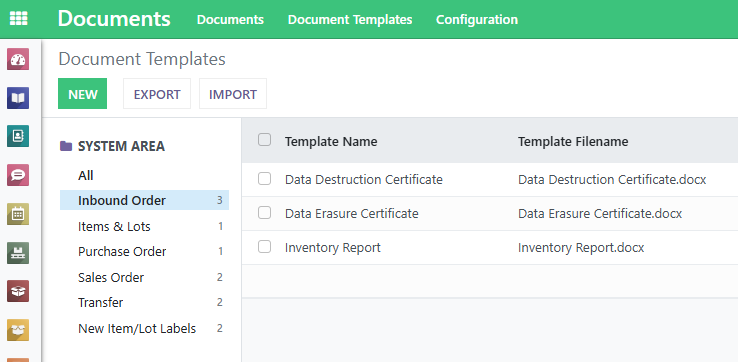Open the Dashboard speedometer sidebar icon

click(x=18, y=59)
